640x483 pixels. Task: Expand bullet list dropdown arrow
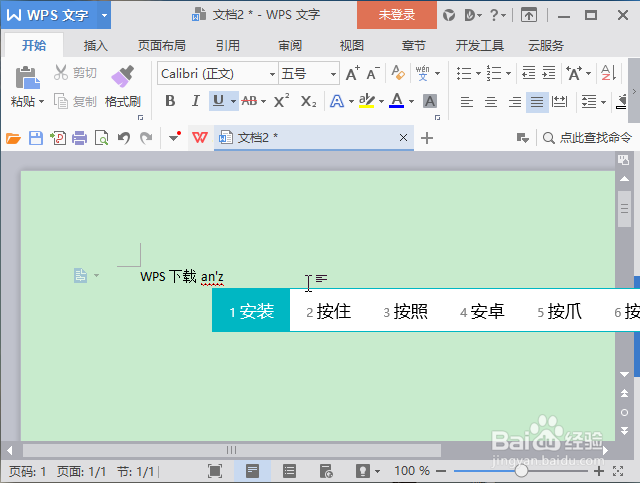pos(478,73)
